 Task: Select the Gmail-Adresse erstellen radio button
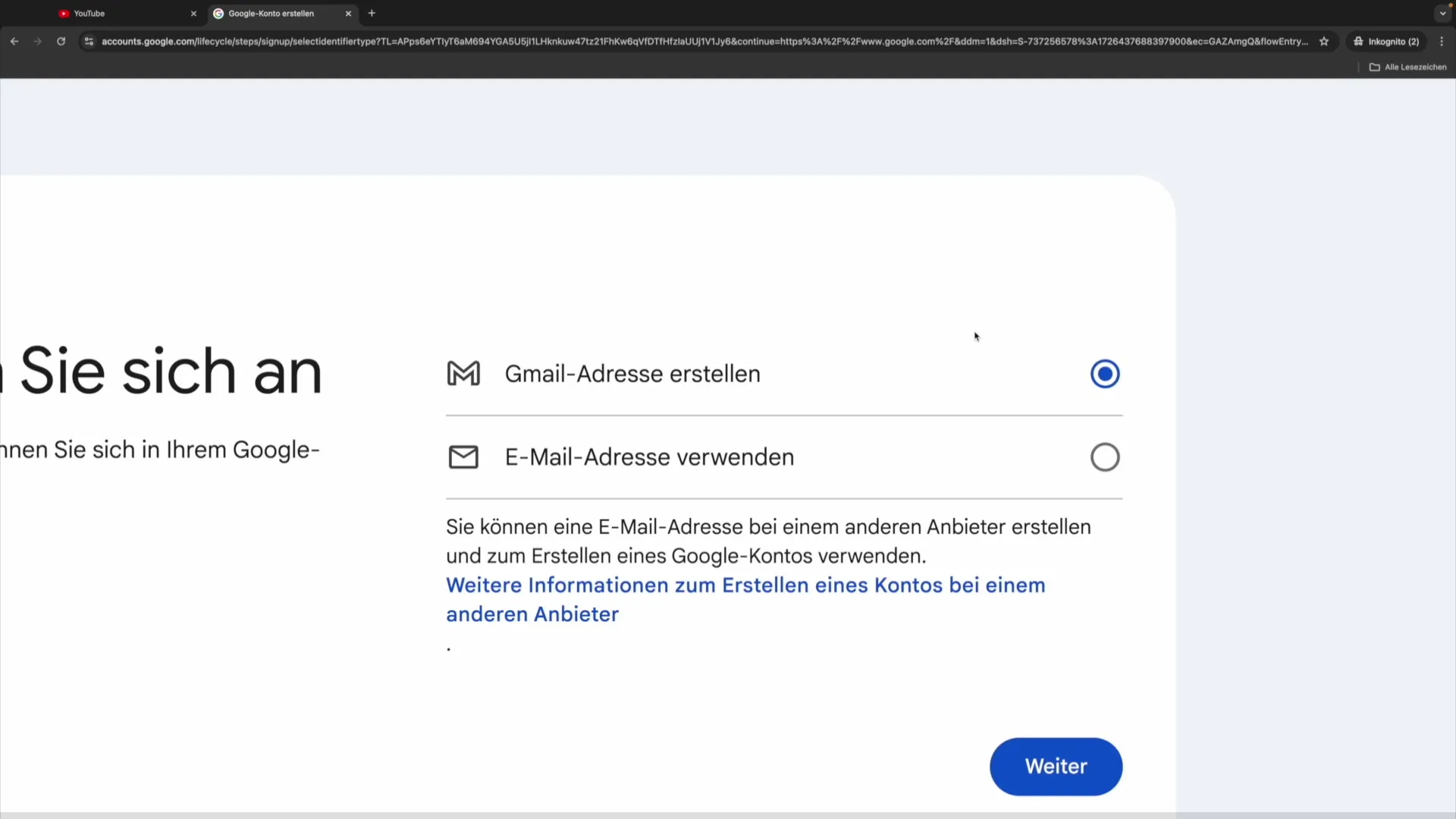pos(1105,373)
